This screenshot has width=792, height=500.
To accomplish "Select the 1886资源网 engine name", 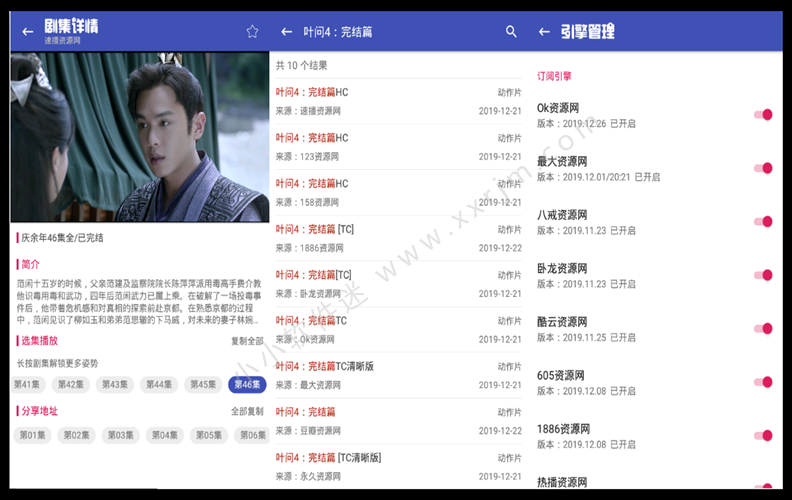I will (564, 429).
